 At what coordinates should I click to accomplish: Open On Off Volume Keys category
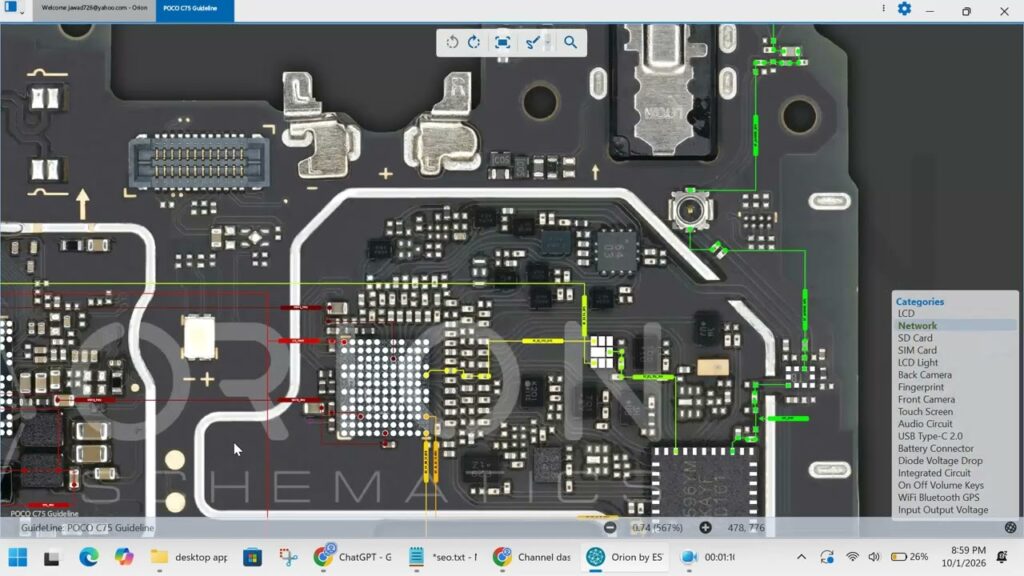(x=940, y=485)
